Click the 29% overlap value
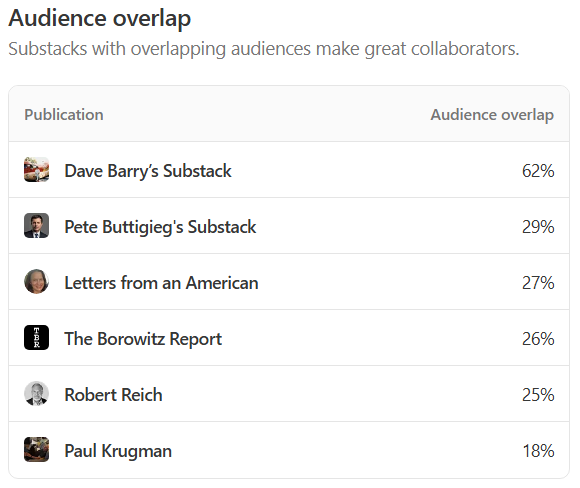This screenshot has width=580, height=488. 538,227
